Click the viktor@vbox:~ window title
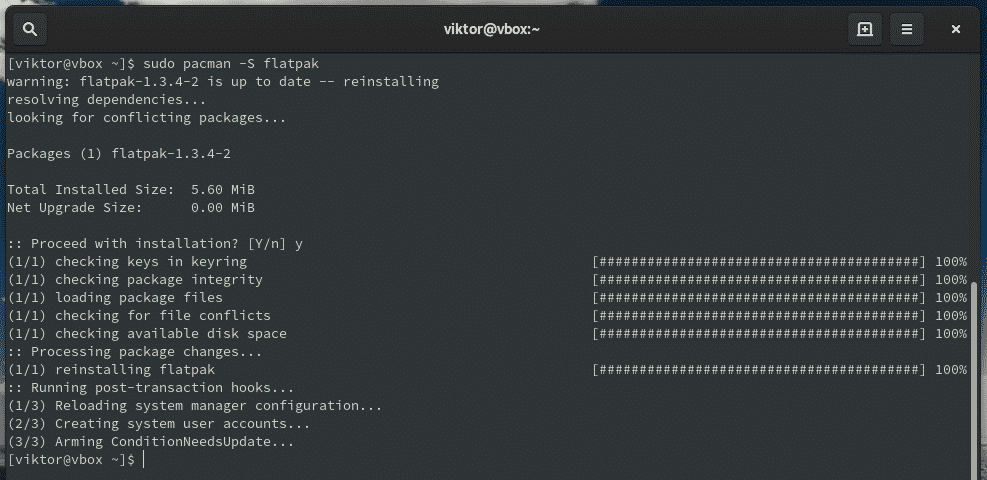This screenshot has height=480, width=987. coord(492,29)
